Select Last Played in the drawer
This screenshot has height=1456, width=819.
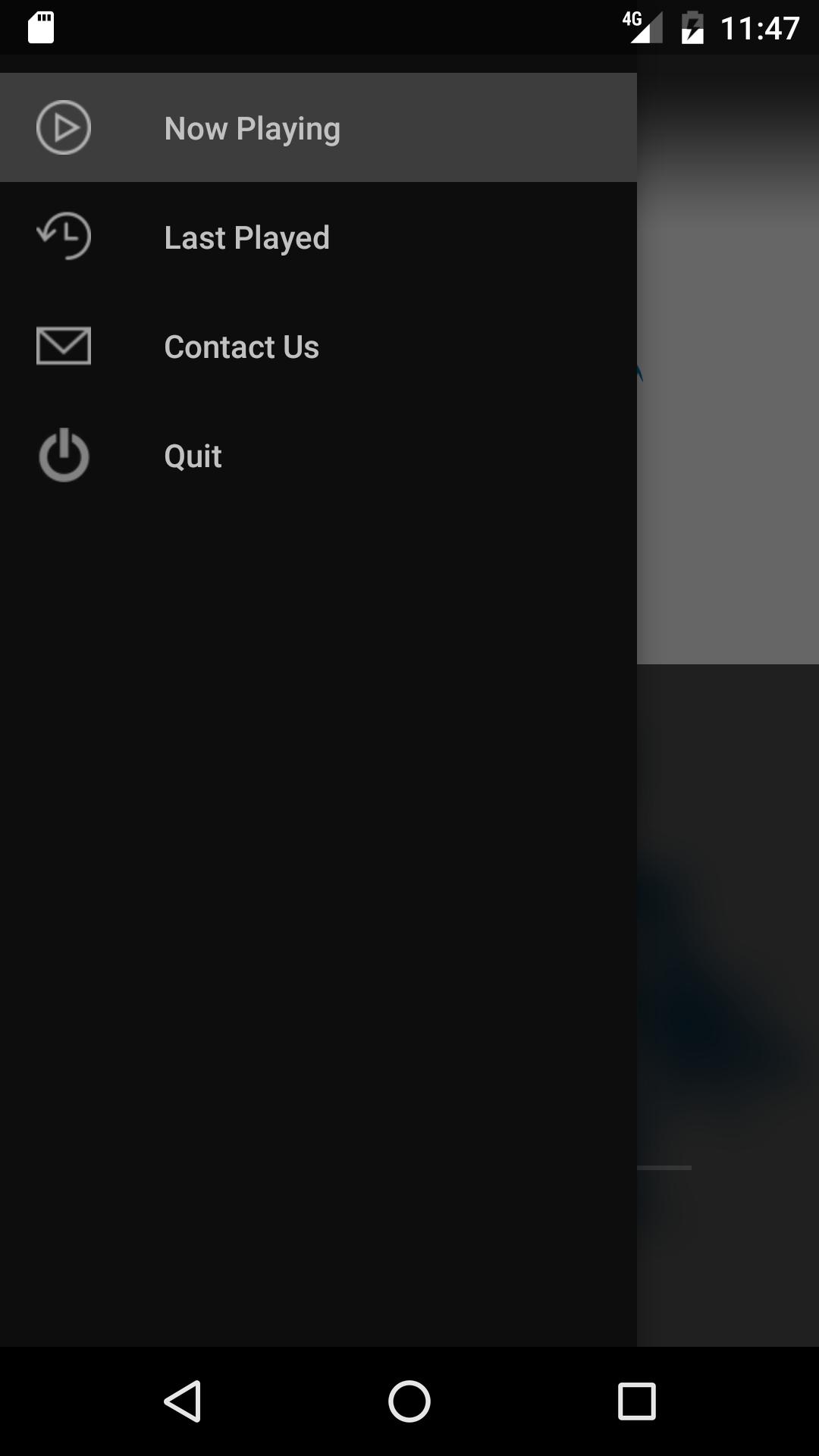click(x=247, y=238)
